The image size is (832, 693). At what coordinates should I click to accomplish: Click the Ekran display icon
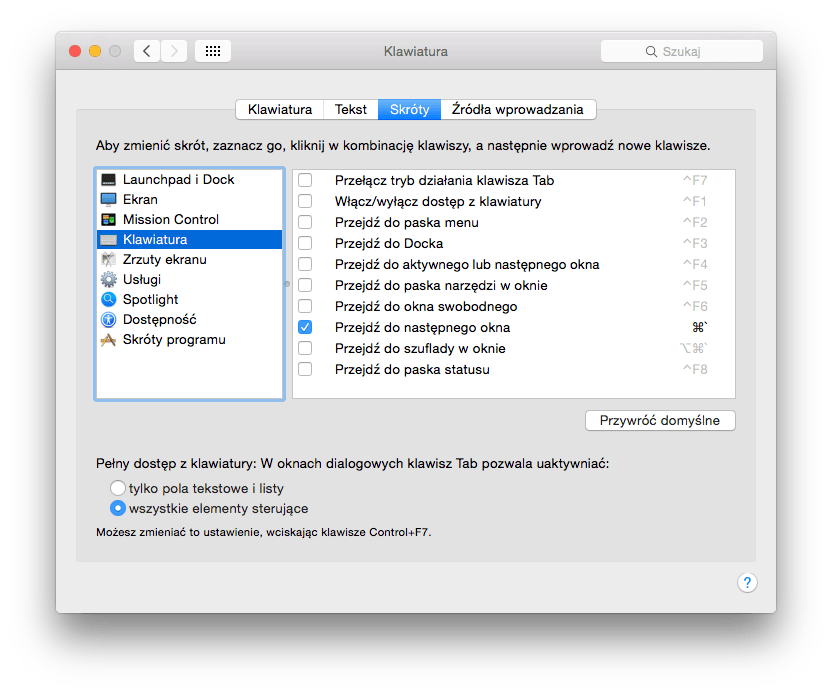coord(108,200)
